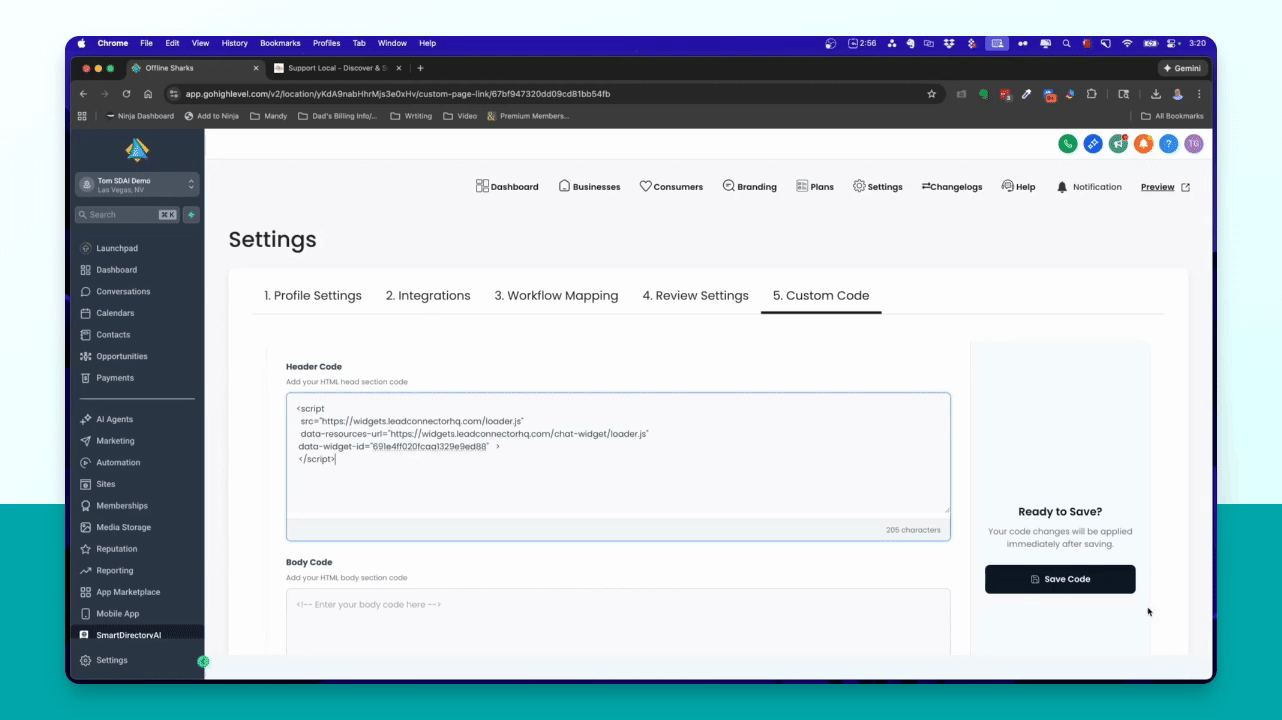Click the blue question mark help icon
1282x720 pixels.
coord(1168,144)
